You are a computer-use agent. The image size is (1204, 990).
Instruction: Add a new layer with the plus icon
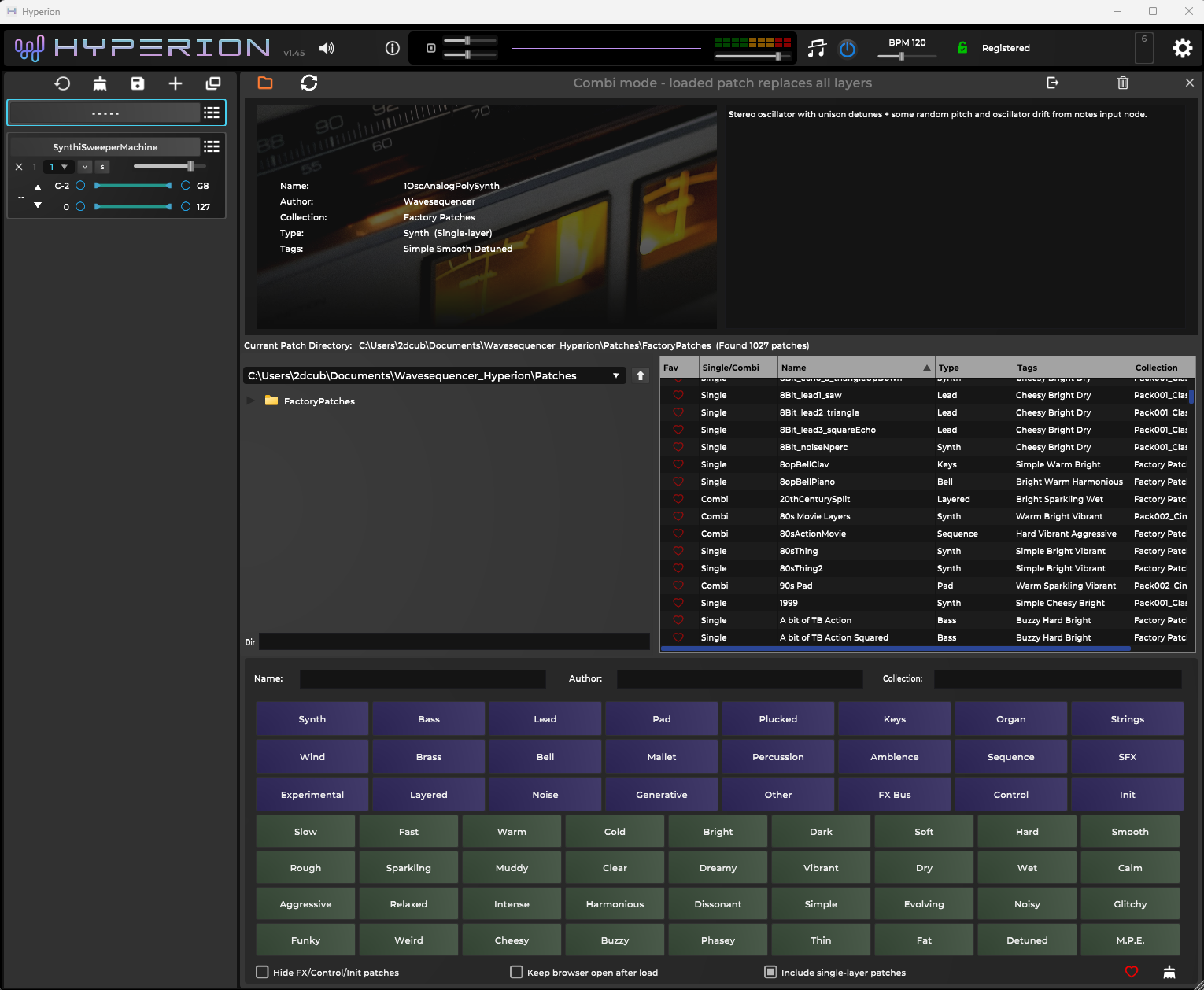point(175,83)
